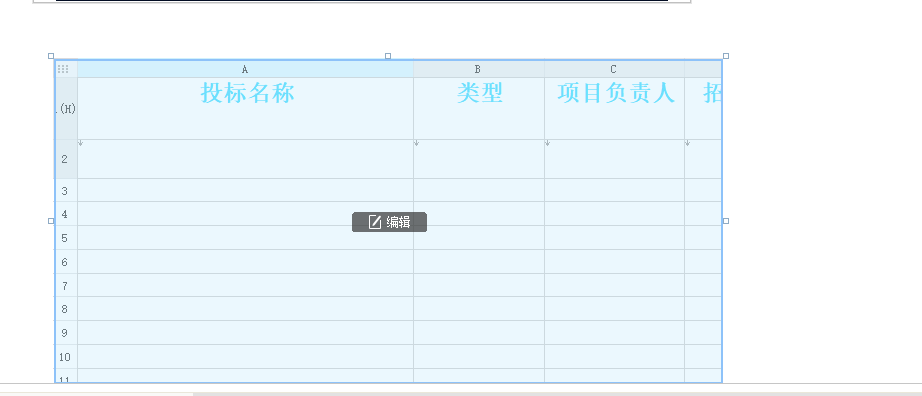
Task: Click the top-center resize handle
Action: point(388,56)
